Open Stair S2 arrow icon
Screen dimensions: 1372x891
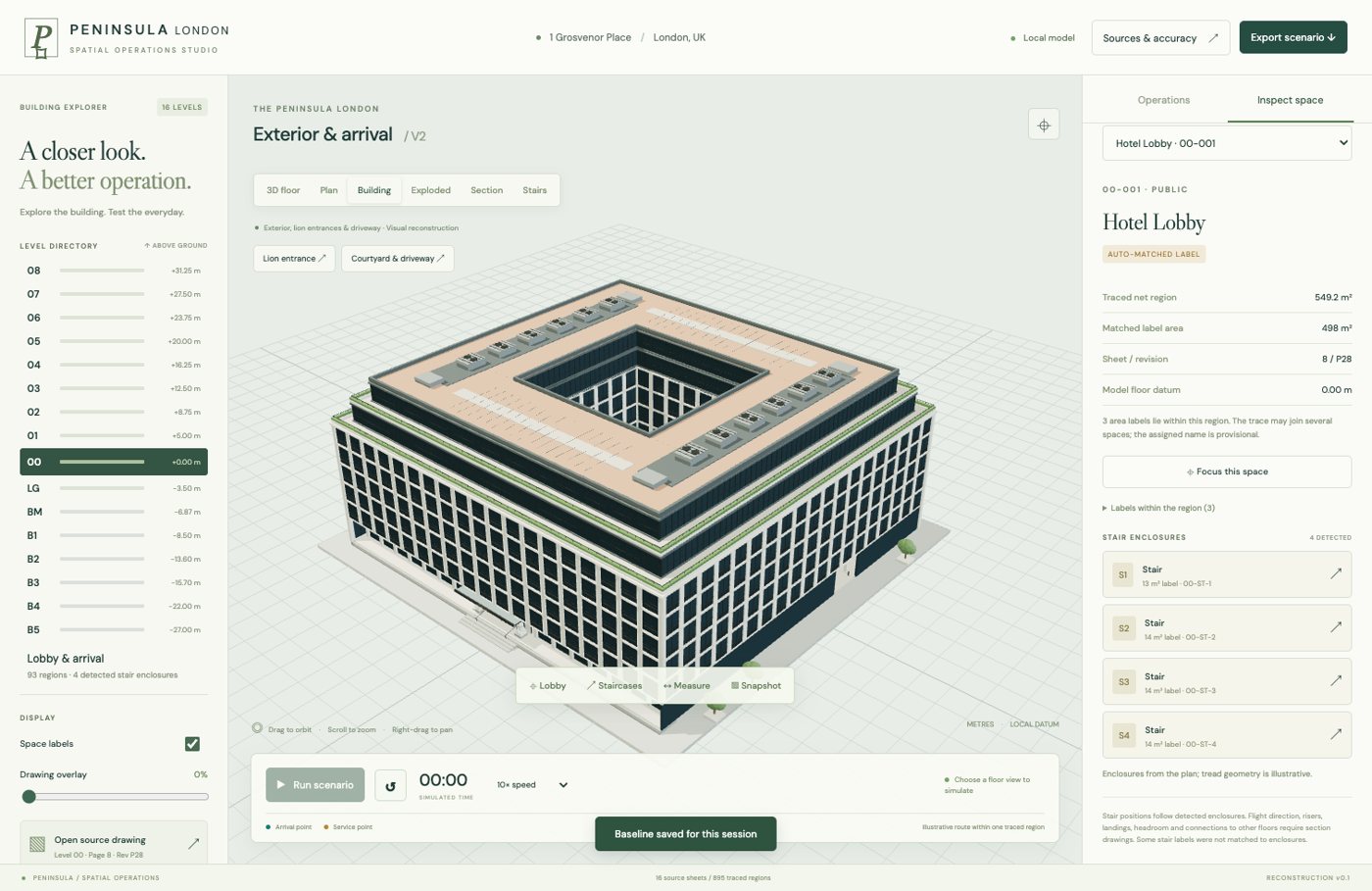1336,627
